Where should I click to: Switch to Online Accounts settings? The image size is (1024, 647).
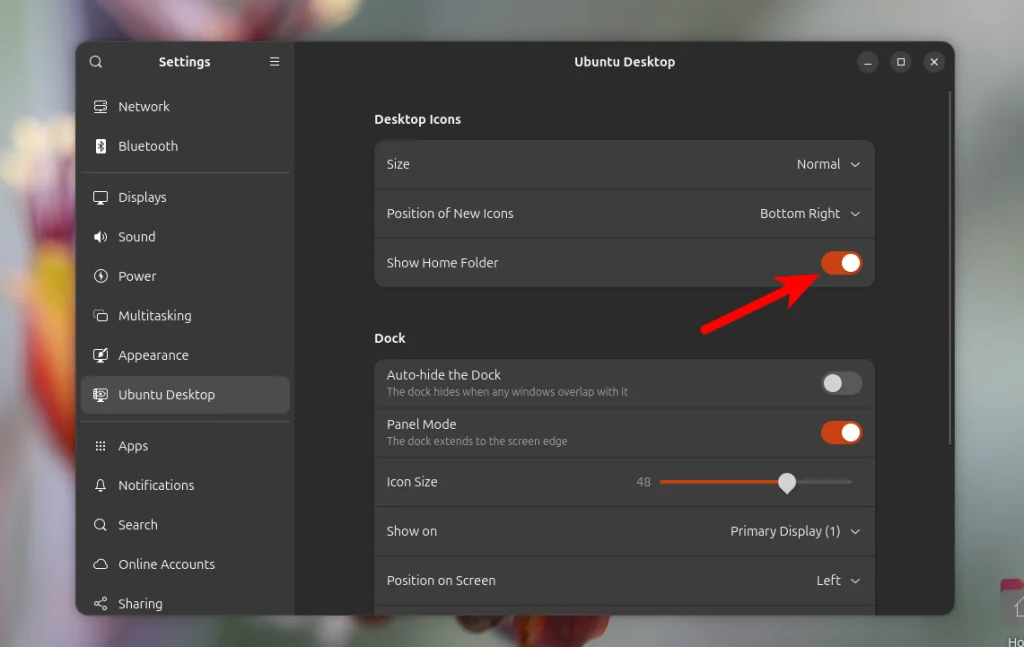tap(100, 564)
